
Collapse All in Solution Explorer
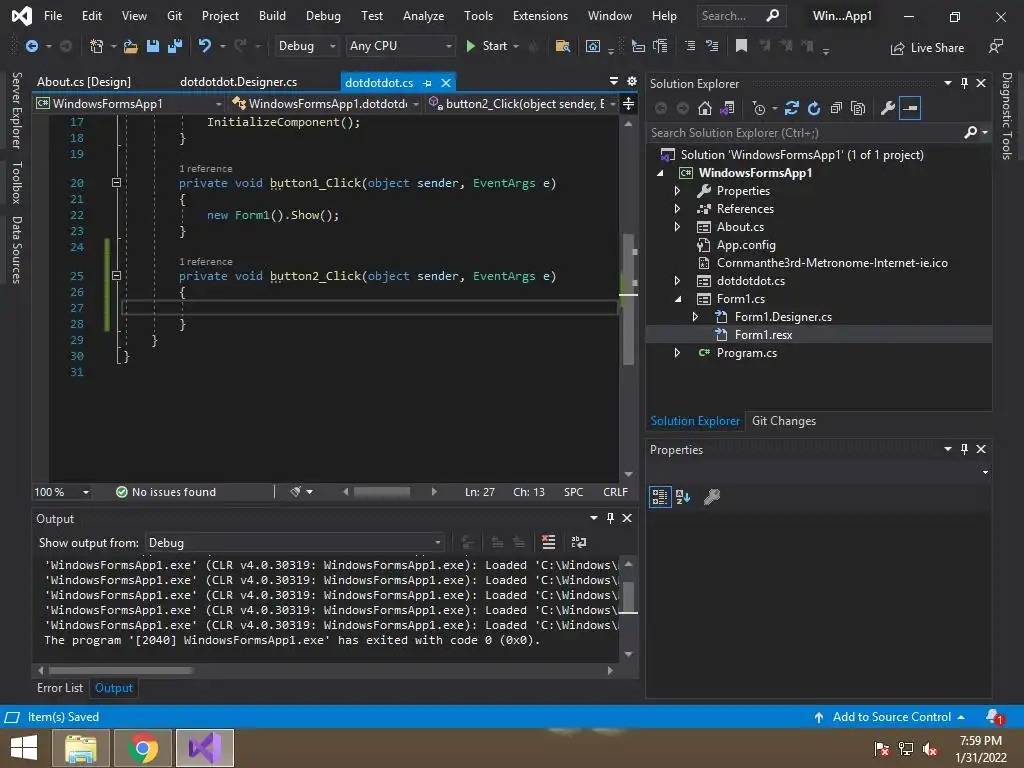tap(836, 108)
